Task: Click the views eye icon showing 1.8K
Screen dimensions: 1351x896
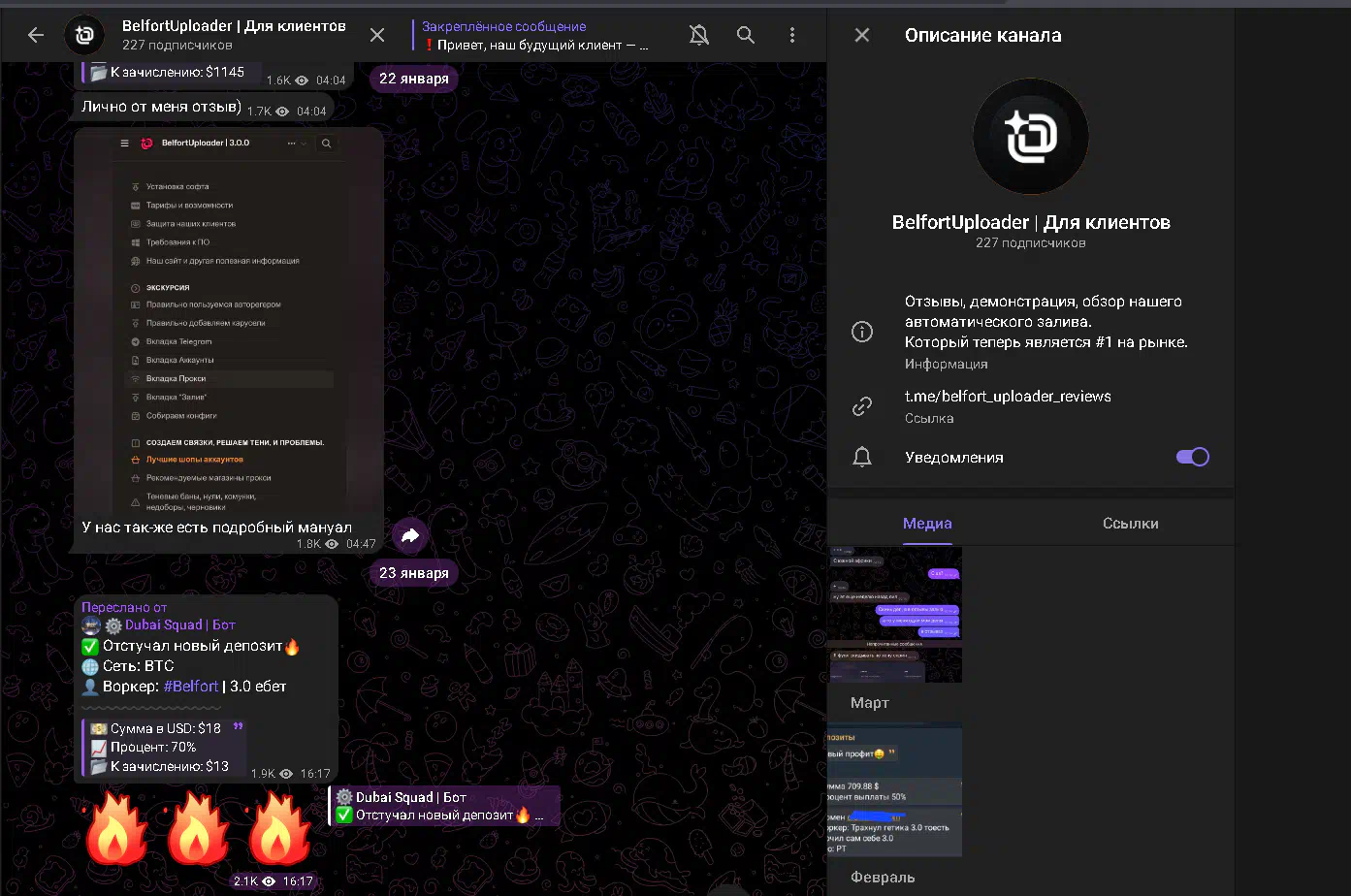Action: [x=332, y=544]
